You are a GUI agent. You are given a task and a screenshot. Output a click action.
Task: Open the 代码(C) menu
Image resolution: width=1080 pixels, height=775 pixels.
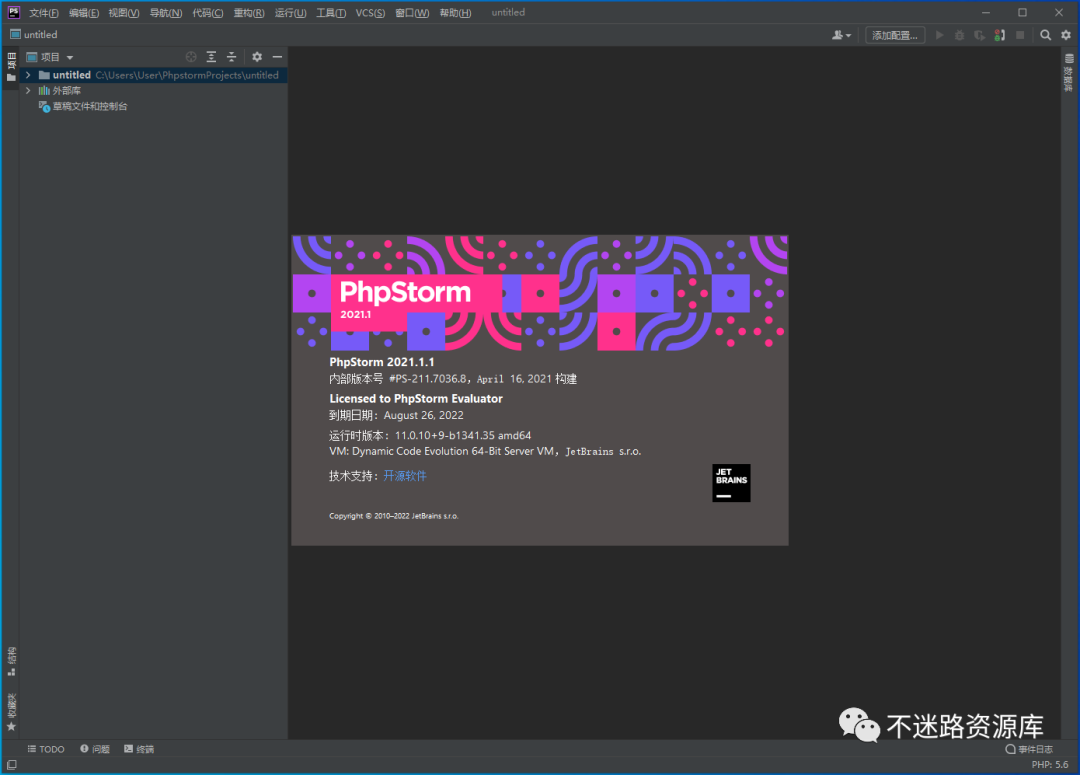coord(207,13)
